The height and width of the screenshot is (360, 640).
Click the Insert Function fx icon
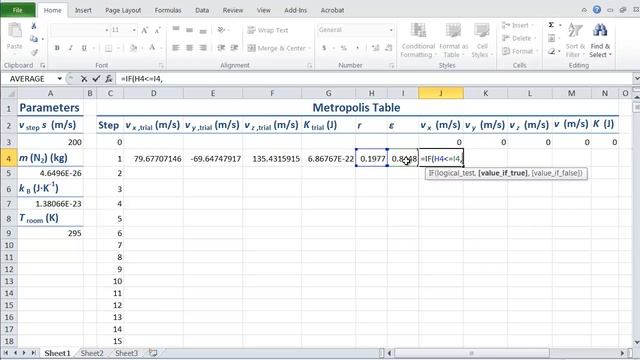pyautogui.click(x=109, y=79)
